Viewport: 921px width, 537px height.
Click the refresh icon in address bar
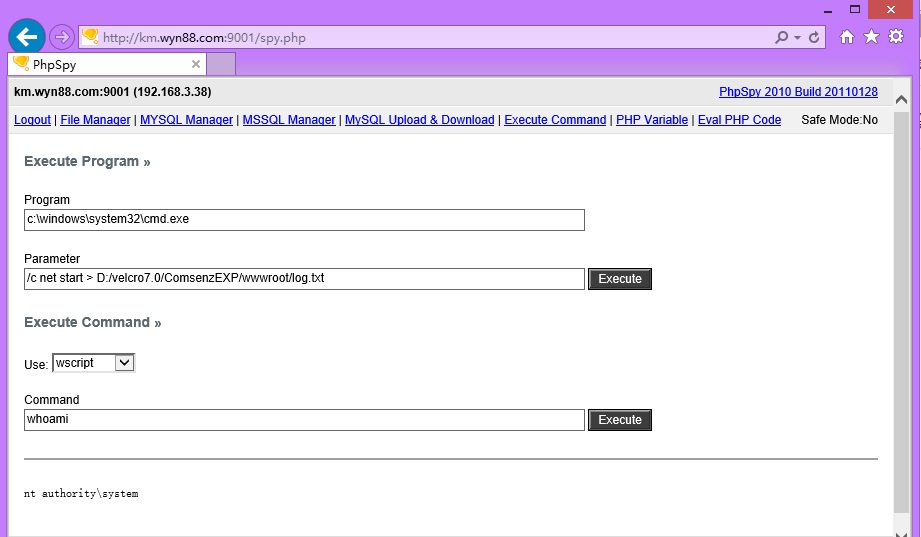(814, 38)
